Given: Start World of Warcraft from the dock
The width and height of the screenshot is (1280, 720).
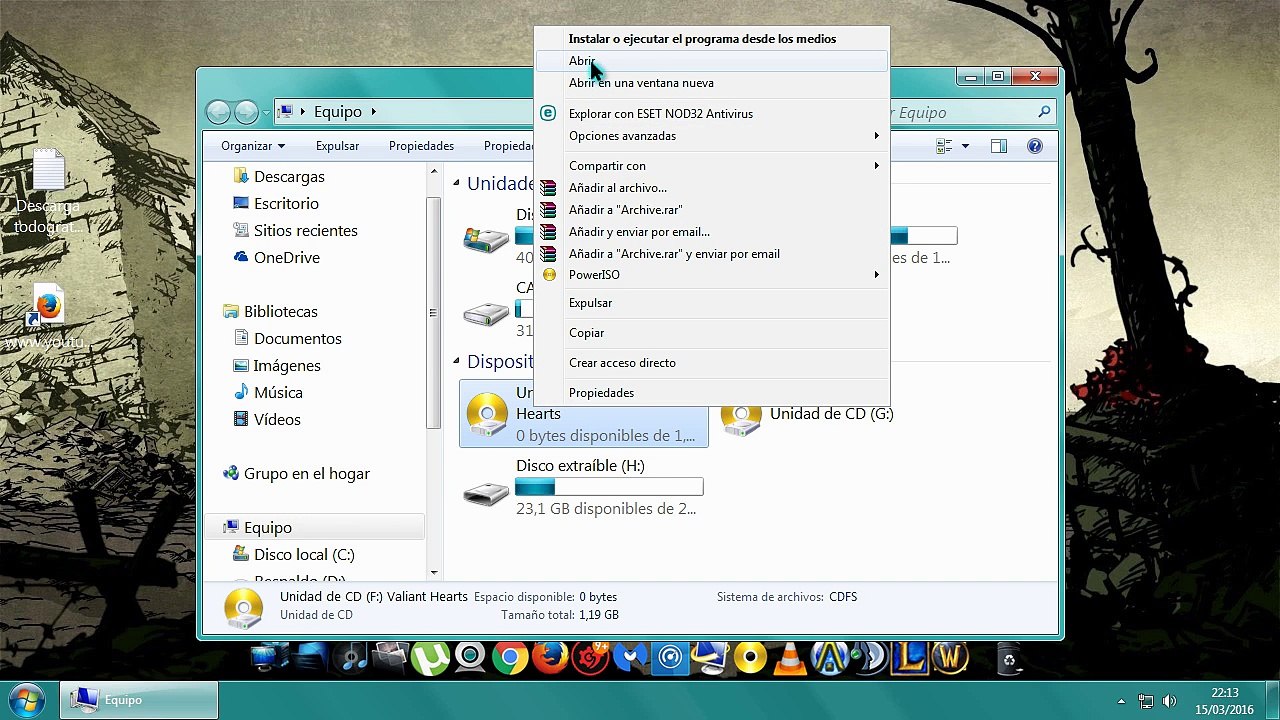Looking at the screenshot, I should click(949, 658).
